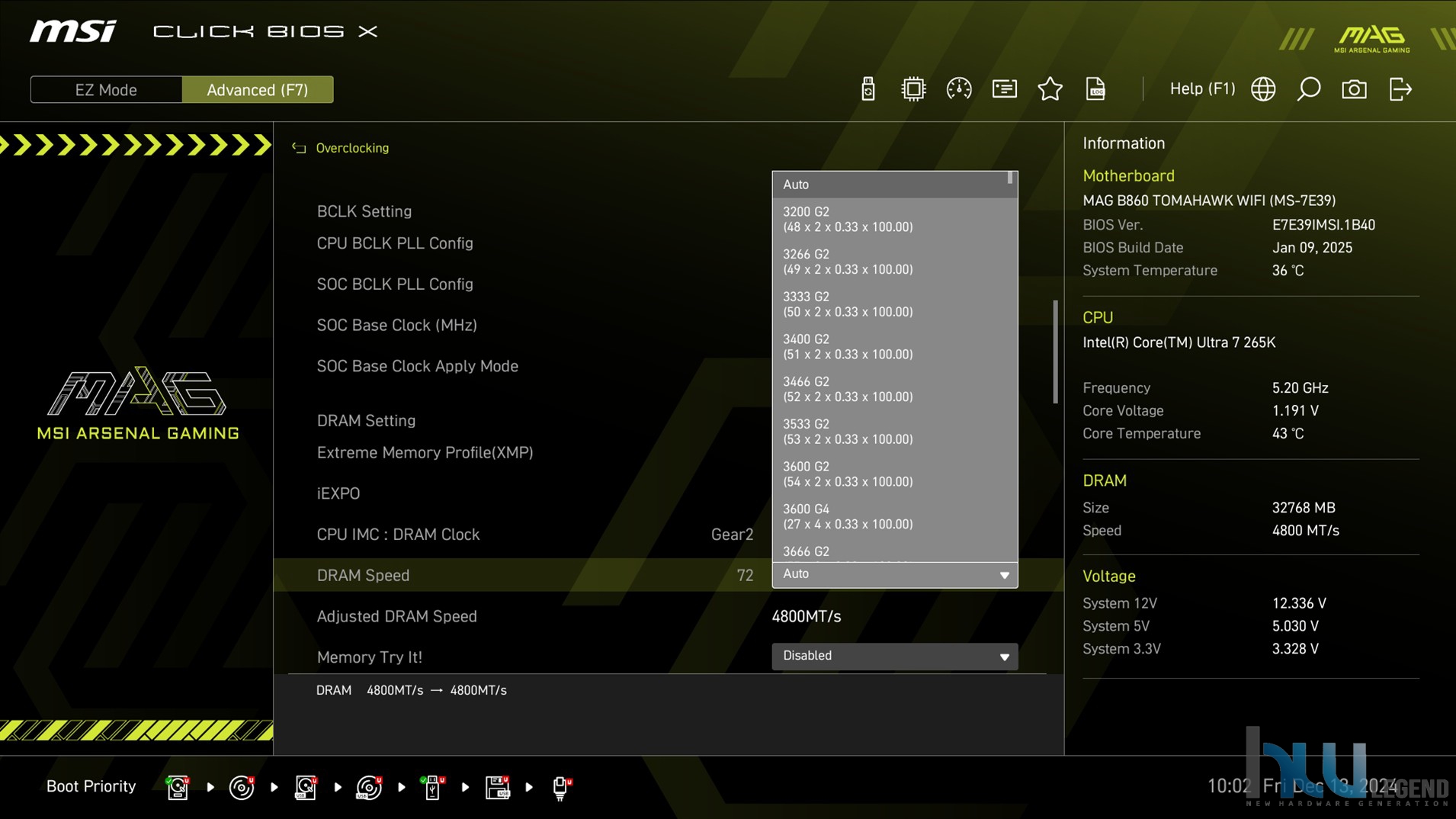The height and width of the screenshot is (819, 1456).
Task: Select first hard disk boot device
Action: (178, 787)
